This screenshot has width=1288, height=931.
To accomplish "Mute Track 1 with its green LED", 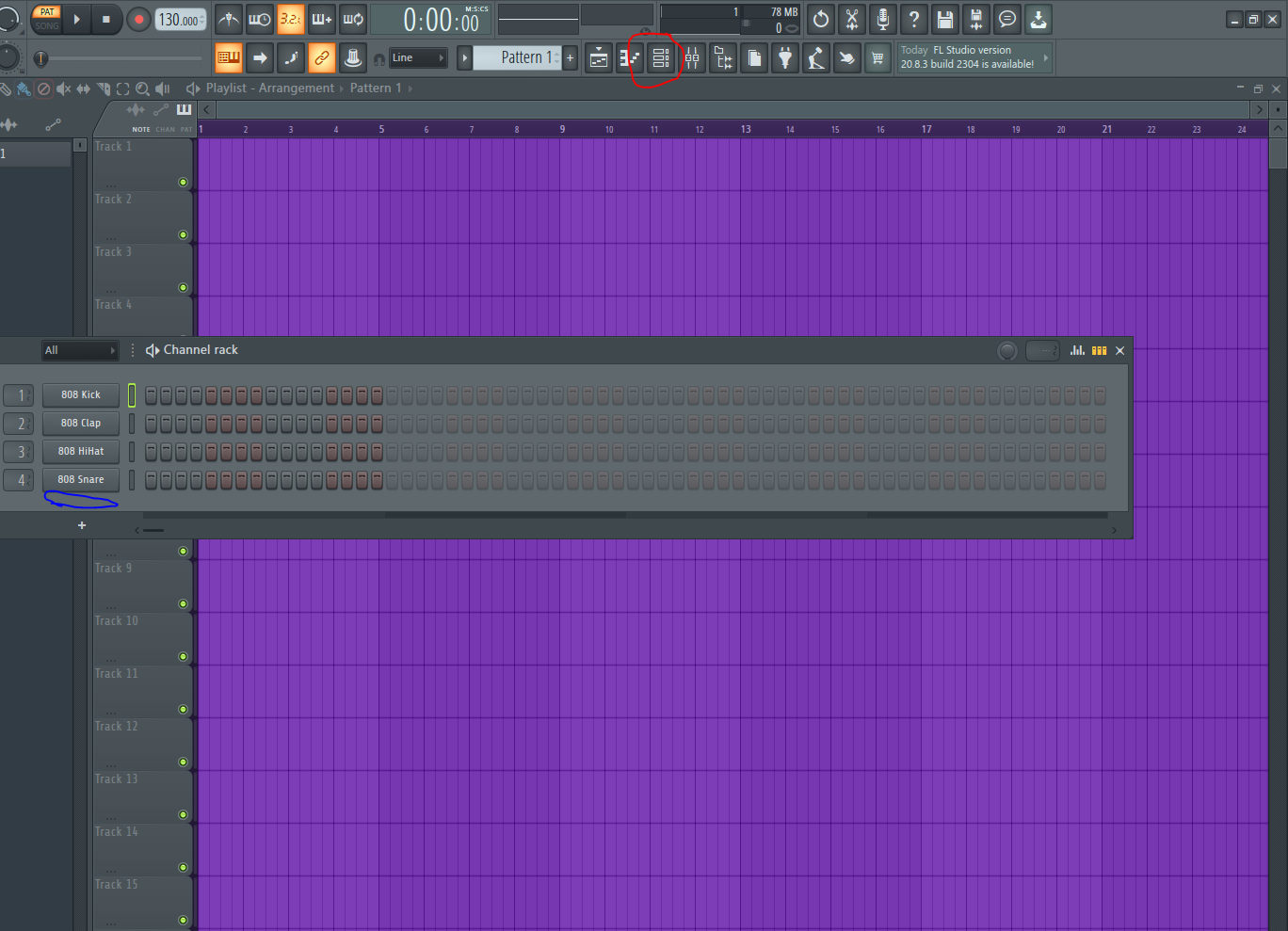I will (183, 183).
